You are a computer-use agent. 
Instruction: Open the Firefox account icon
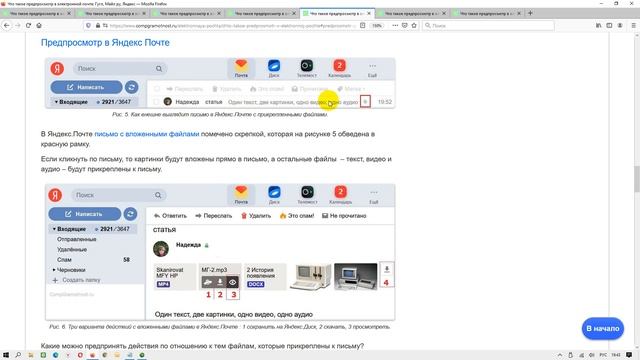[620, 25]
